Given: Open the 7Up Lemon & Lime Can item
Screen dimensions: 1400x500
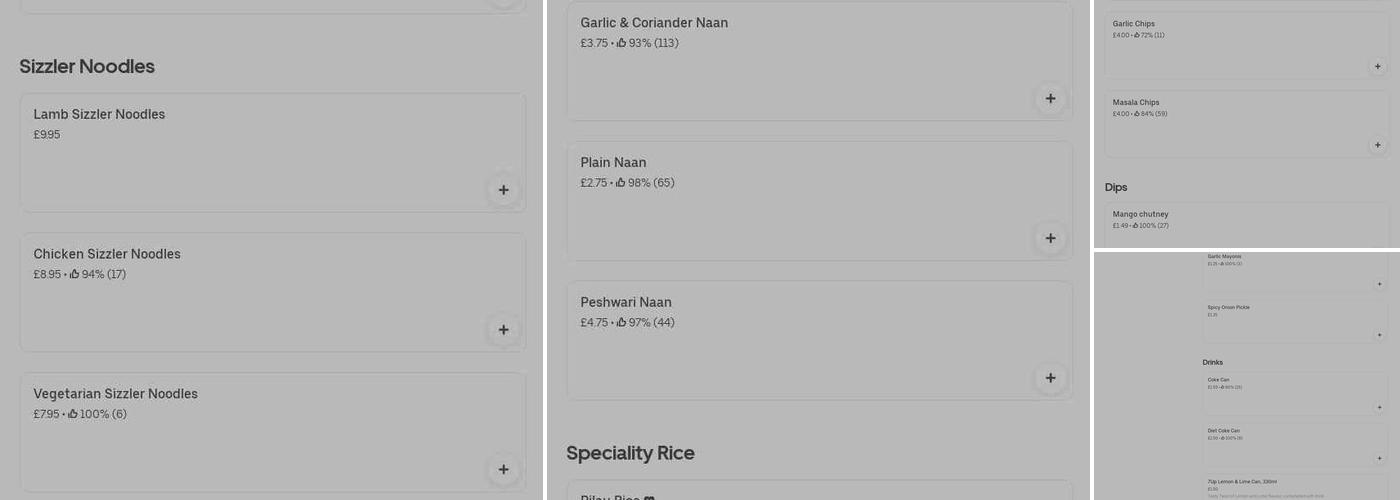Looking at the screenshot, I should 1242,481.
